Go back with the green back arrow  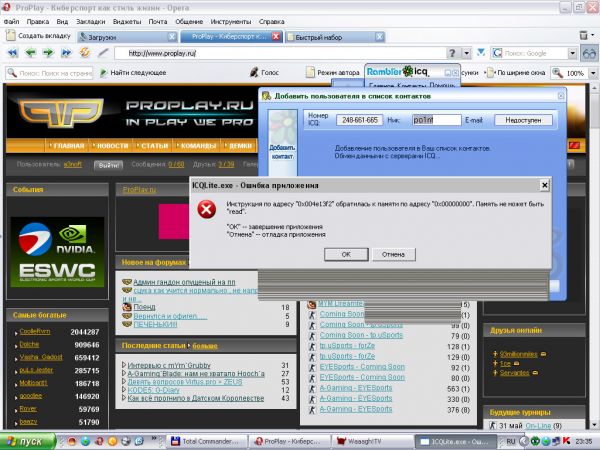coord(30,53)
